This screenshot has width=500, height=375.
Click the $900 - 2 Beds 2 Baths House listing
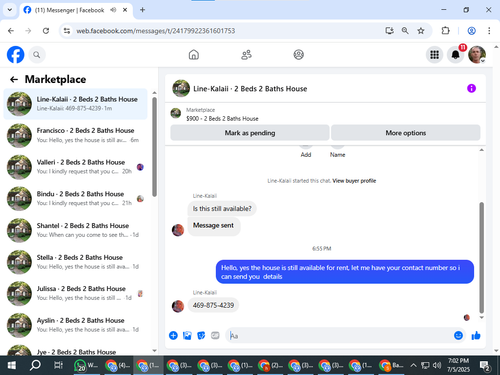(222, 118)
